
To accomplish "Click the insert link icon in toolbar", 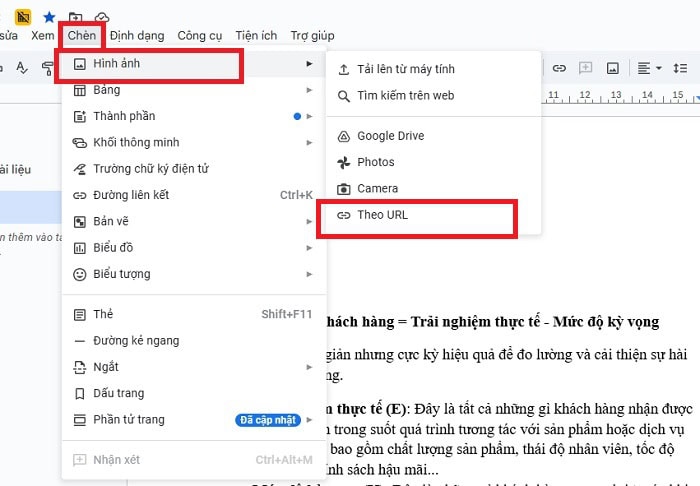I will [560, 68].
